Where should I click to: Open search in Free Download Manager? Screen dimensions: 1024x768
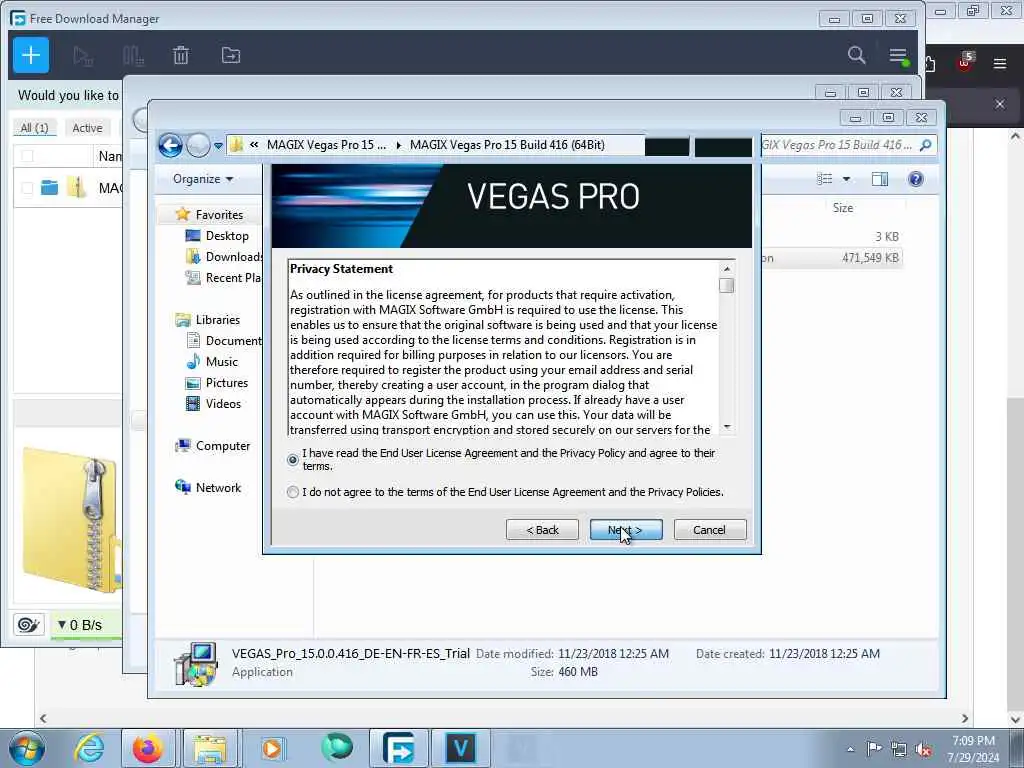pyautogui.click(x=856, y=55)
